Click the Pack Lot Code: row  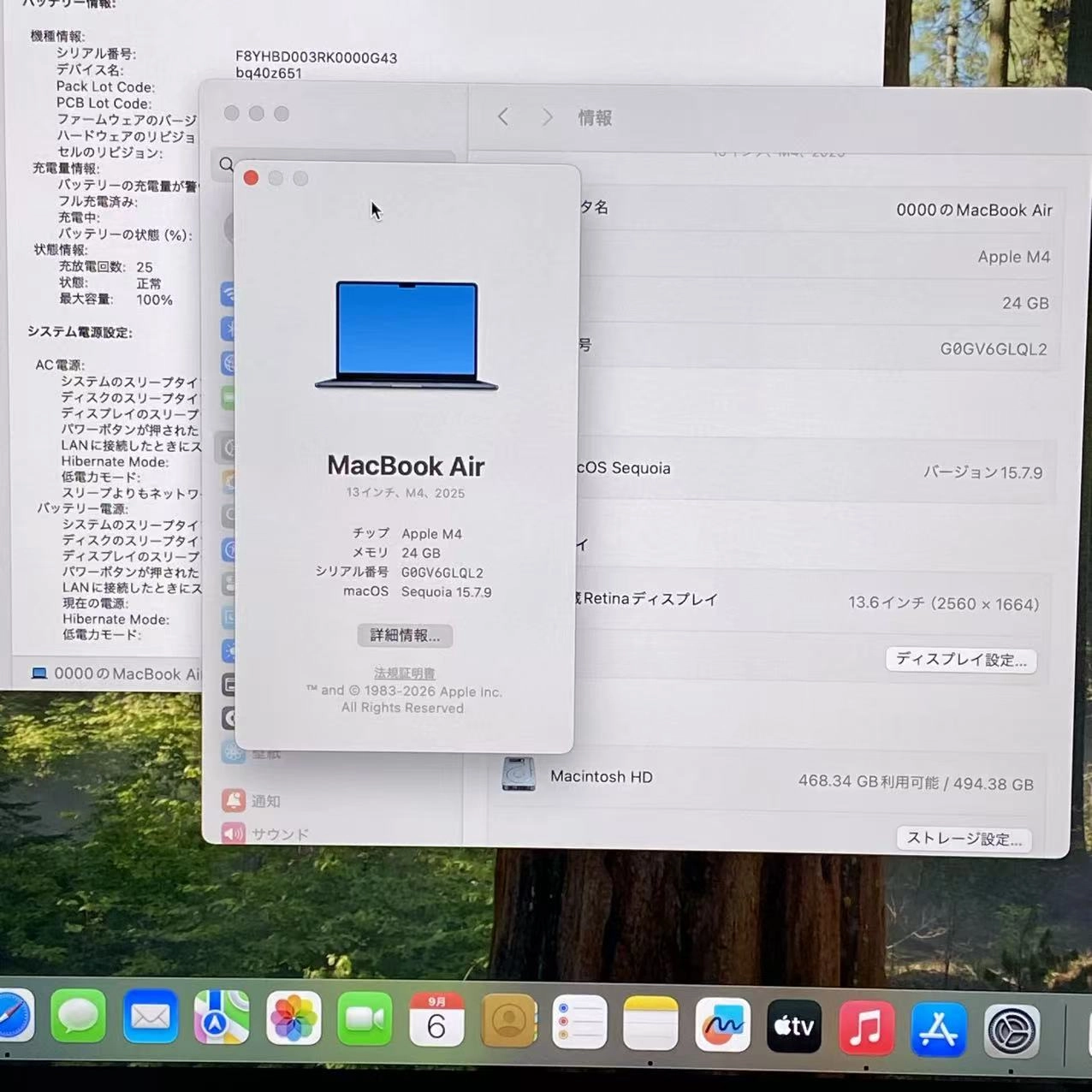[105, 86]
